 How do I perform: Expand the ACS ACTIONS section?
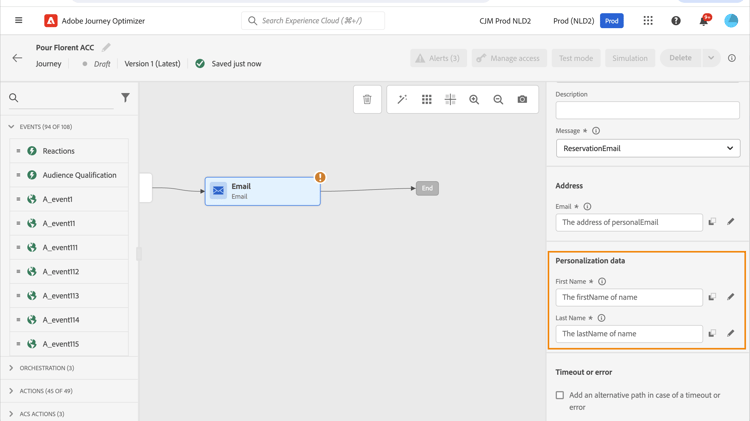coord(11,414)
